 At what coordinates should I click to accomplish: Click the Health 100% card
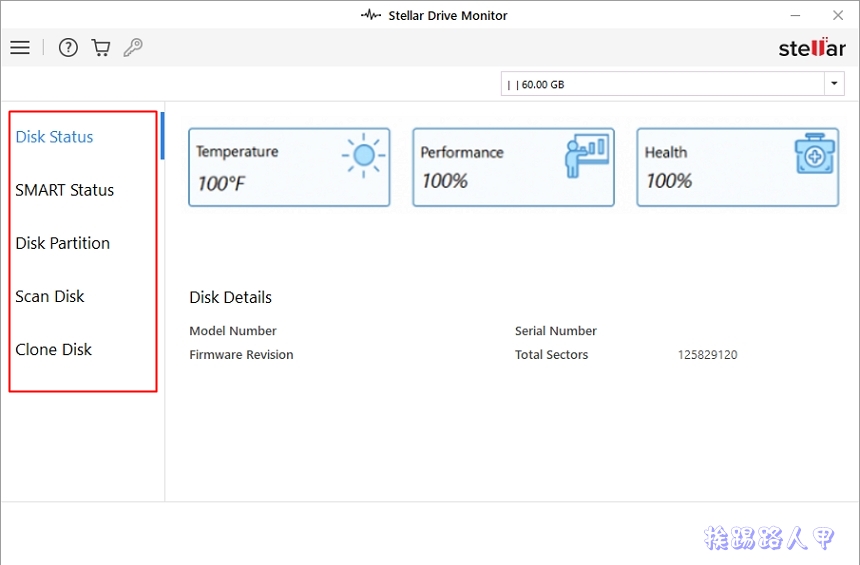click(738, 167)
